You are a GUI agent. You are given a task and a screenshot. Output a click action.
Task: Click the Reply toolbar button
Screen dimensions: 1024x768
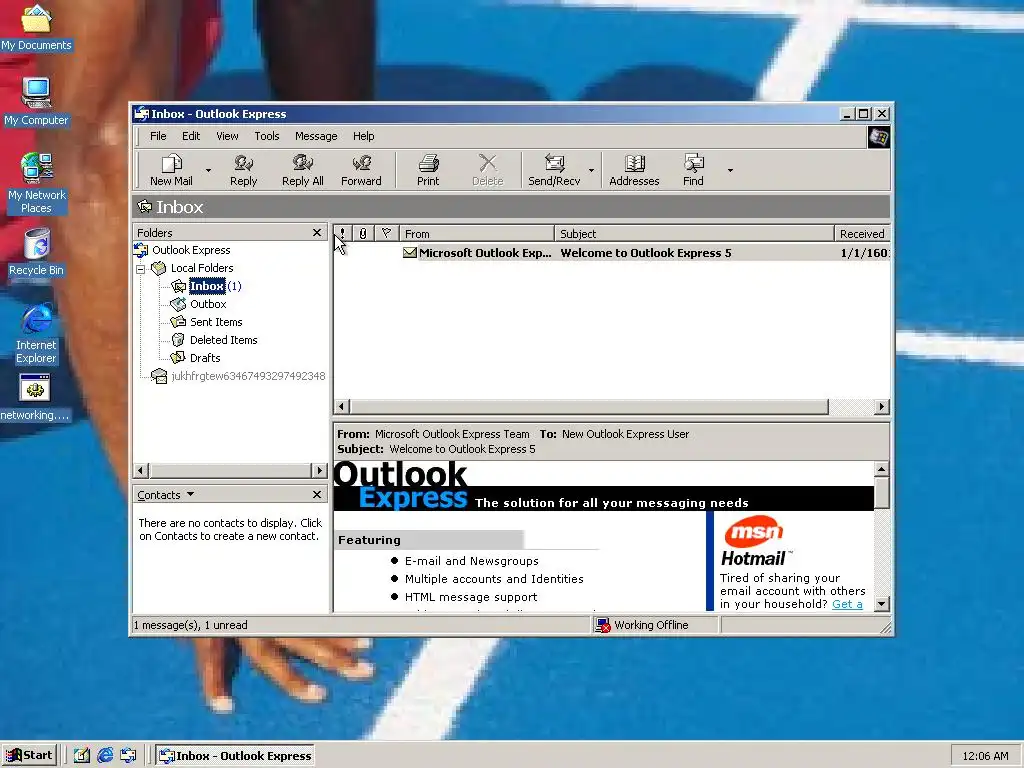click(x=244, y=170)
